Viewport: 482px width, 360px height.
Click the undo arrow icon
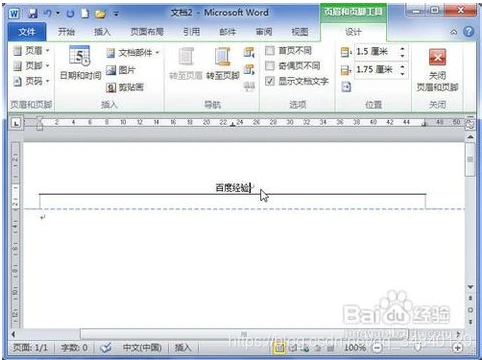point(48,13)
